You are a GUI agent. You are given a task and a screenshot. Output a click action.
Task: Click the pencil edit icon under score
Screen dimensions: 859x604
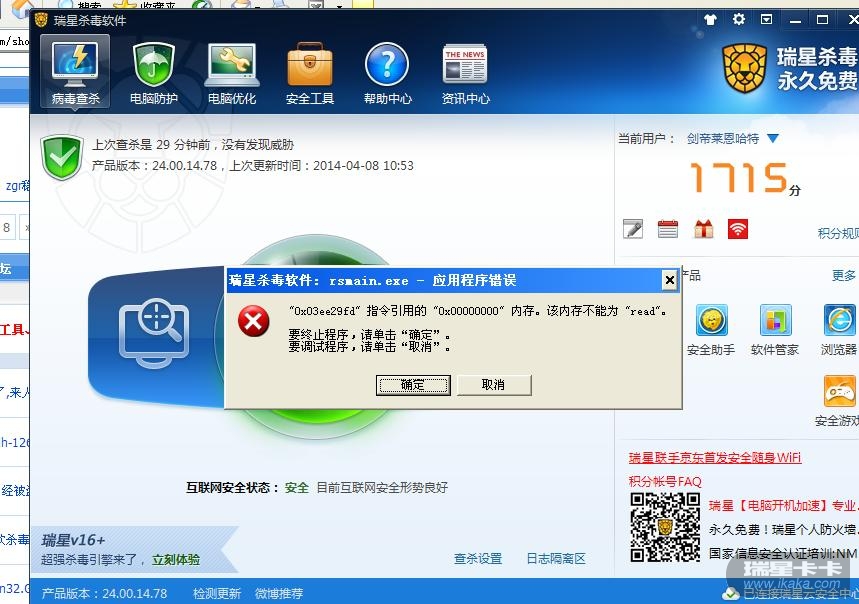(633, 229)
